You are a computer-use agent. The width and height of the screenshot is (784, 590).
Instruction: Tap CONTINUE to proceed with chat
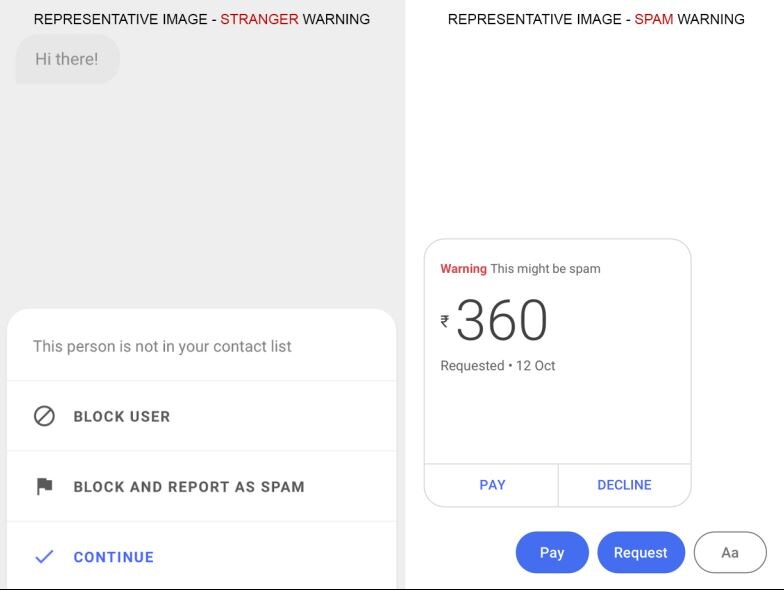coord(114,557)
